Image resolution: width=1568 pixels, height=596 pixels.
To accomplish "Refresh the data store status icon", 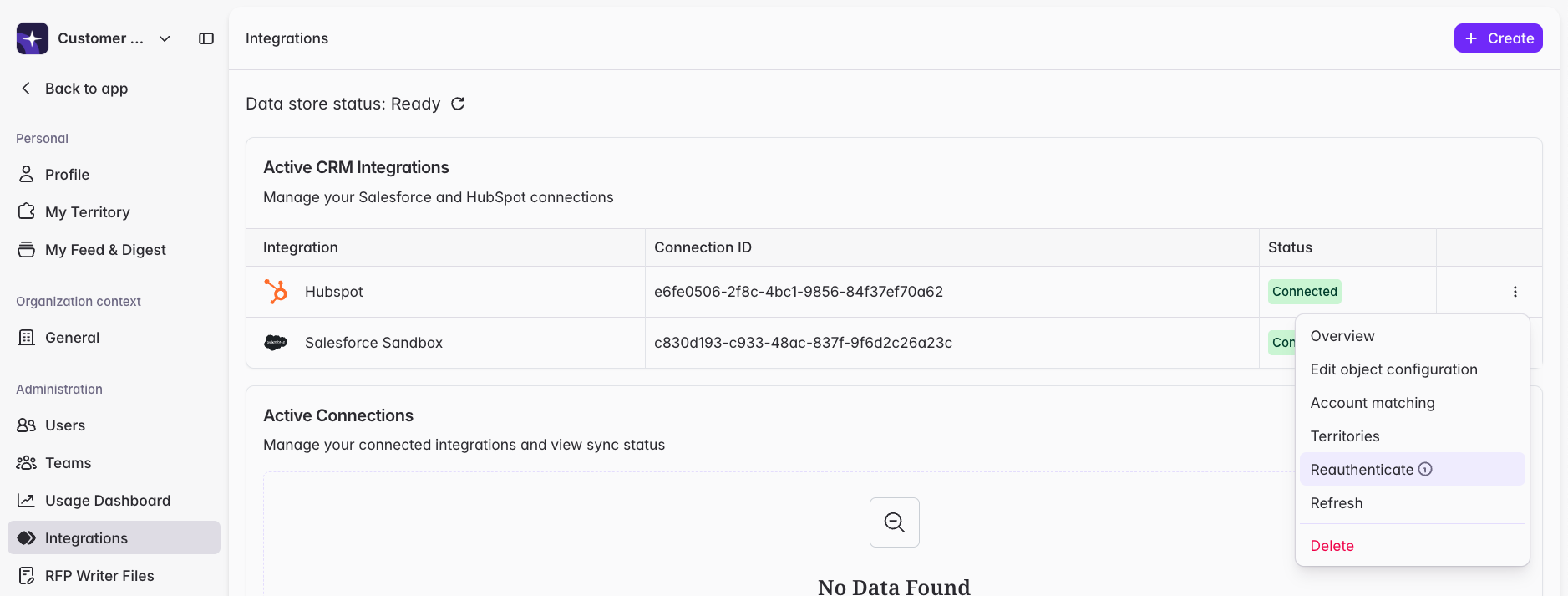I will pyautogui.click(x=458, y=104).
